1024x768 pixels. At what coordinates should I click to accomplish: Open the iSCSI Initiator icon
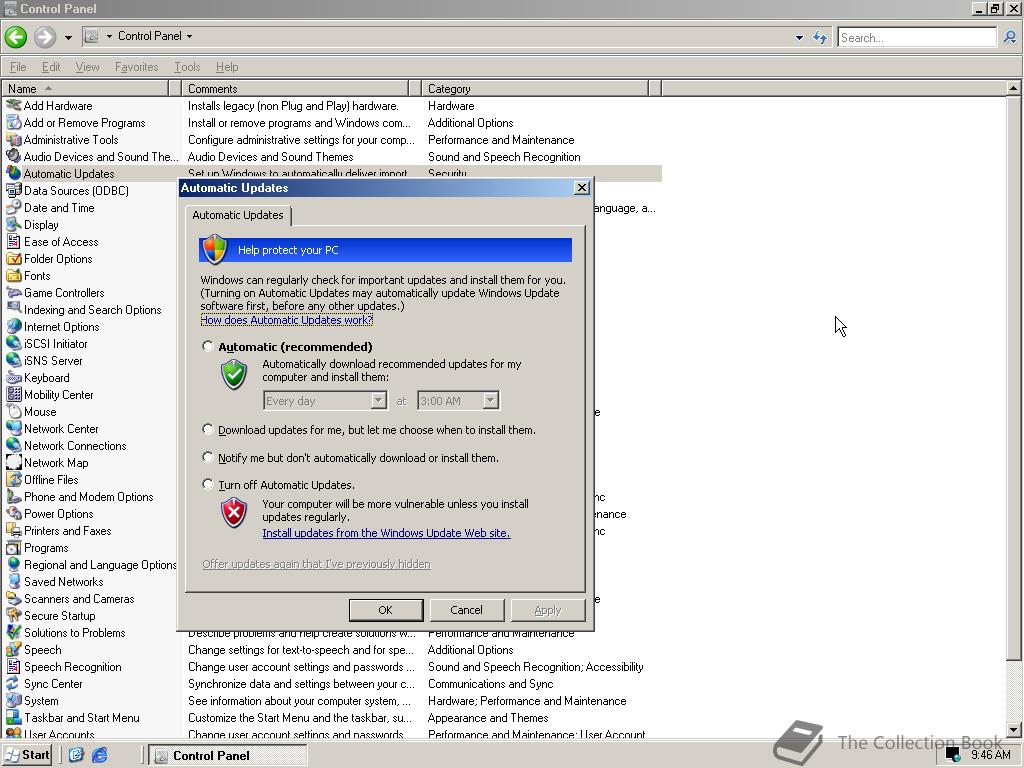(14, 344)
